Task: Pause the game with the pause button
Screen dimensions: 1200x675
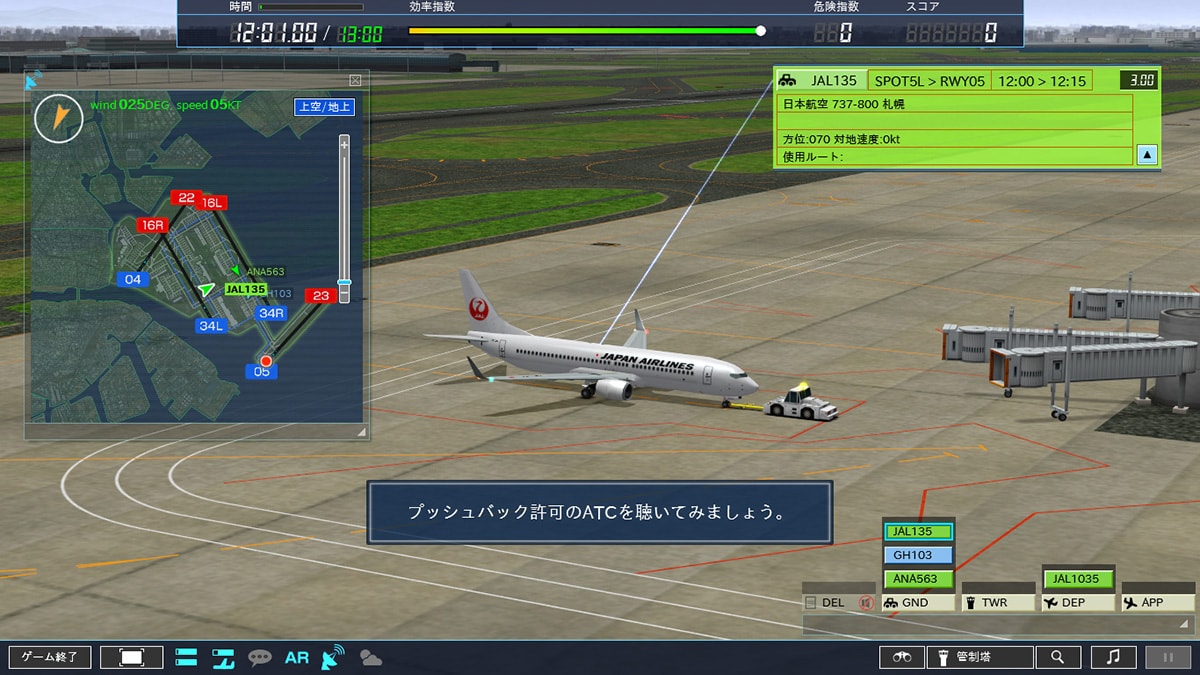Action: [1167, 657]
